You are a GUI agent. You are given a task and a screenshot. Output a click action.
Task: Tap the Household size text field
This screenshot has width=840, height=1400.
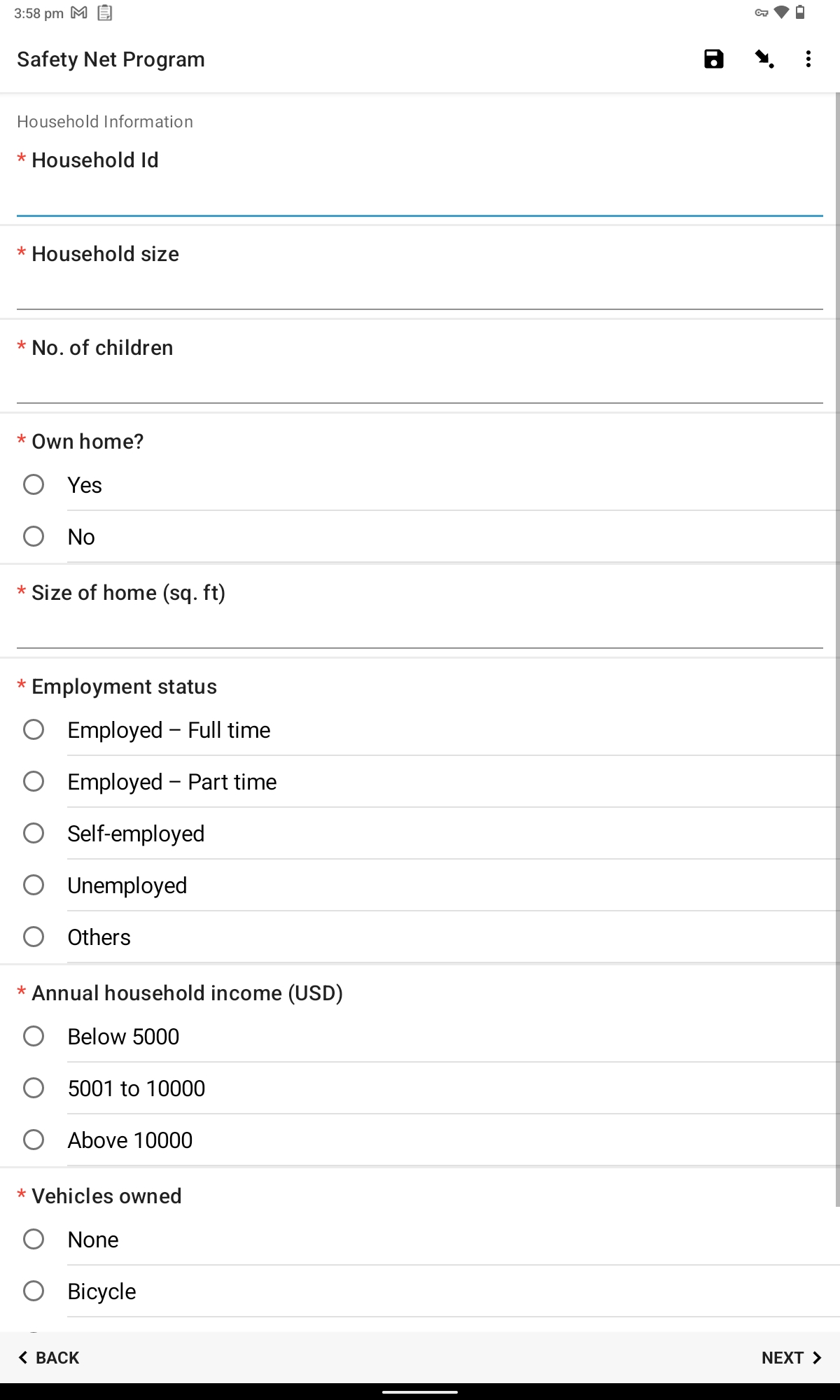pyautogui.click(x=420, y=293)
